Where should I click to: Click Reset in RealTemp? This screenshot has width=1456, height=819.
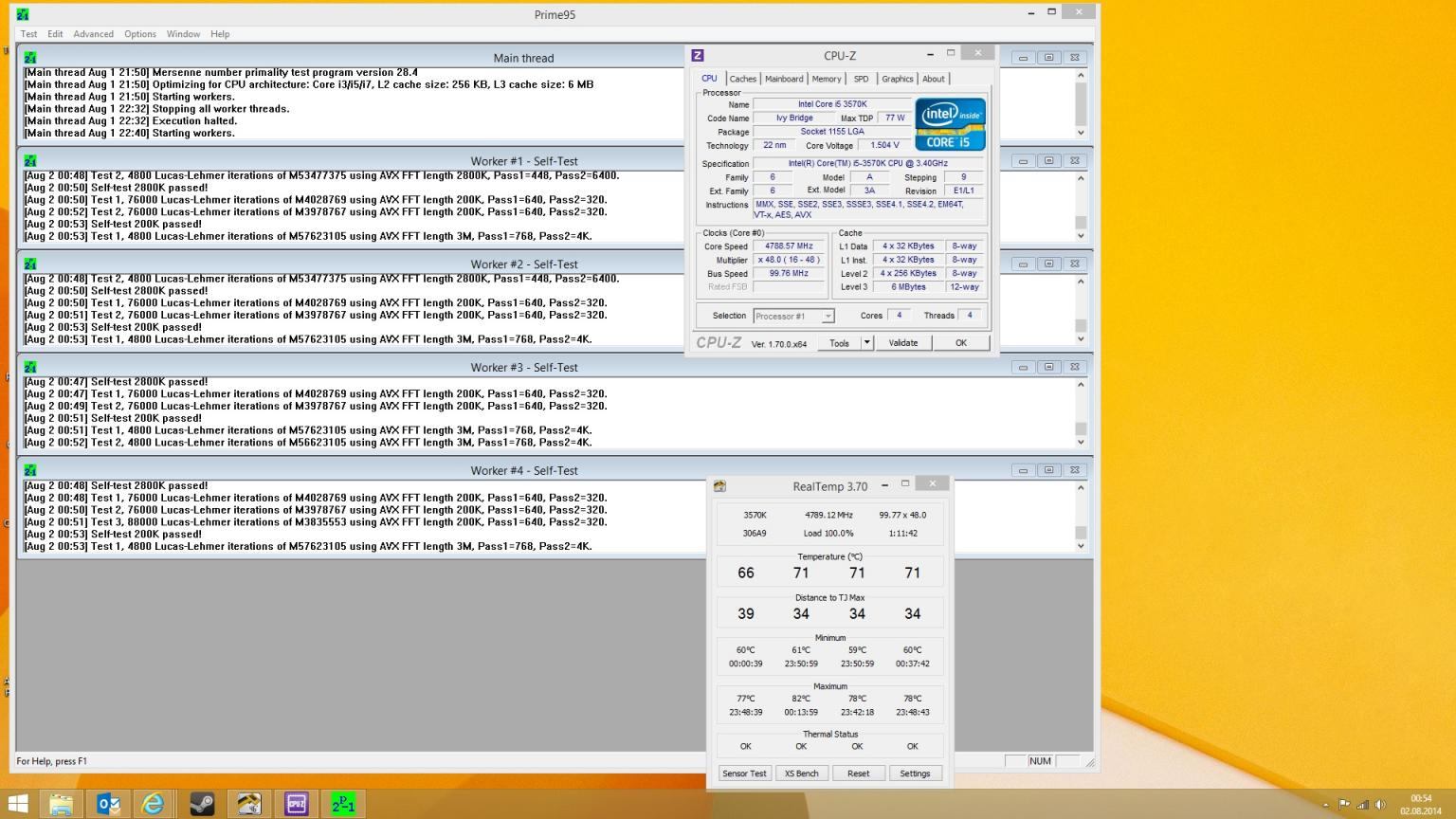coord(858,773)
